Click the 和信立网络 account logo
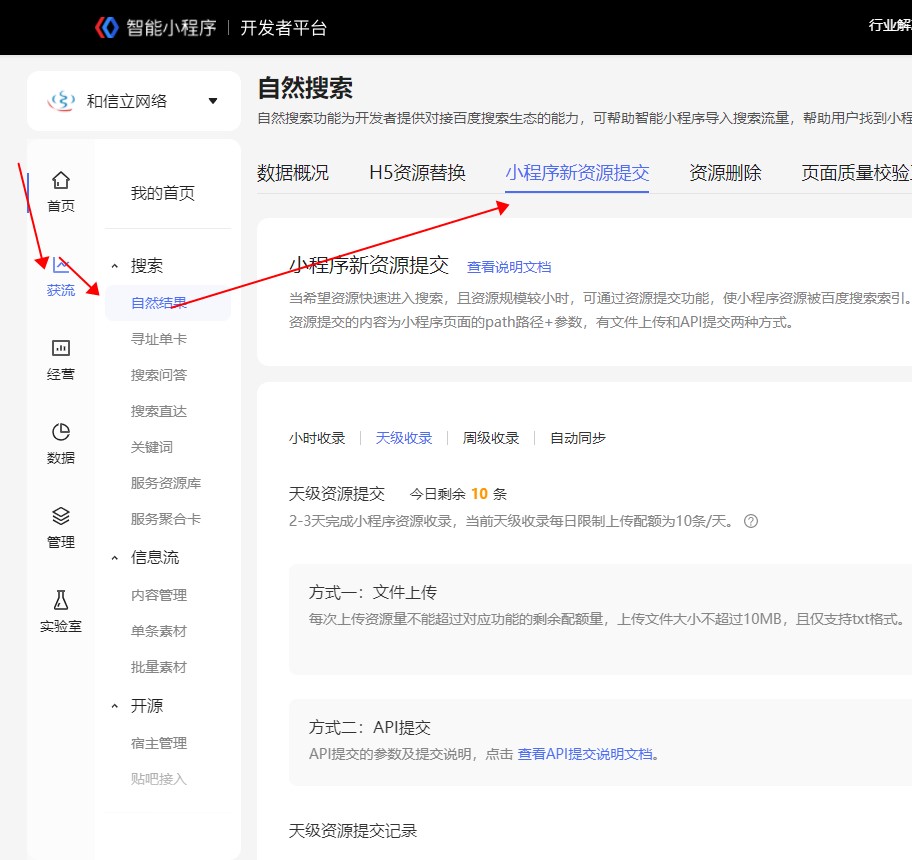The image size is (912, 860). pyautogui.click(x=62, y=101)
